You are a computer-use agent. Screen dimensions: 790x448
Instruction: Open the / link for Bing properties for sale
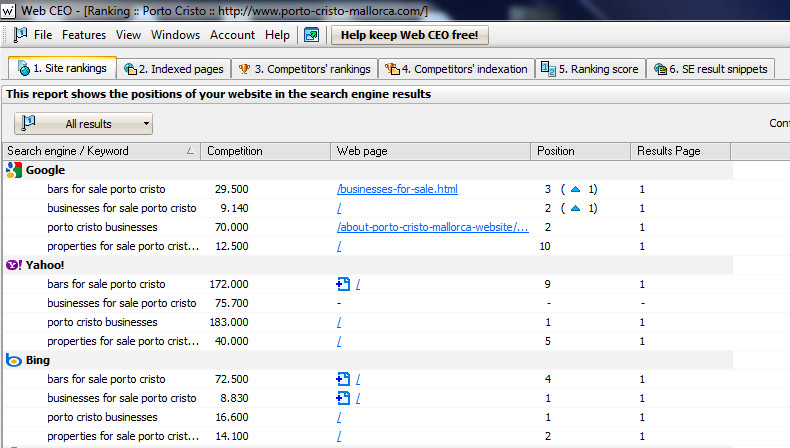(339, 436)
